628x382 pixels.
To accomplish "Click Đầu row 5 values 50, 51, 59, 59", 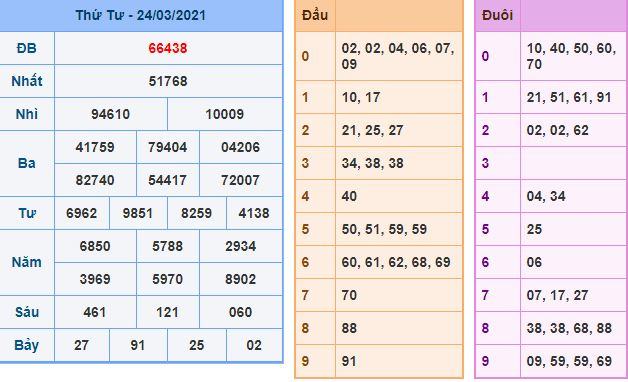I will coord(384,229).
